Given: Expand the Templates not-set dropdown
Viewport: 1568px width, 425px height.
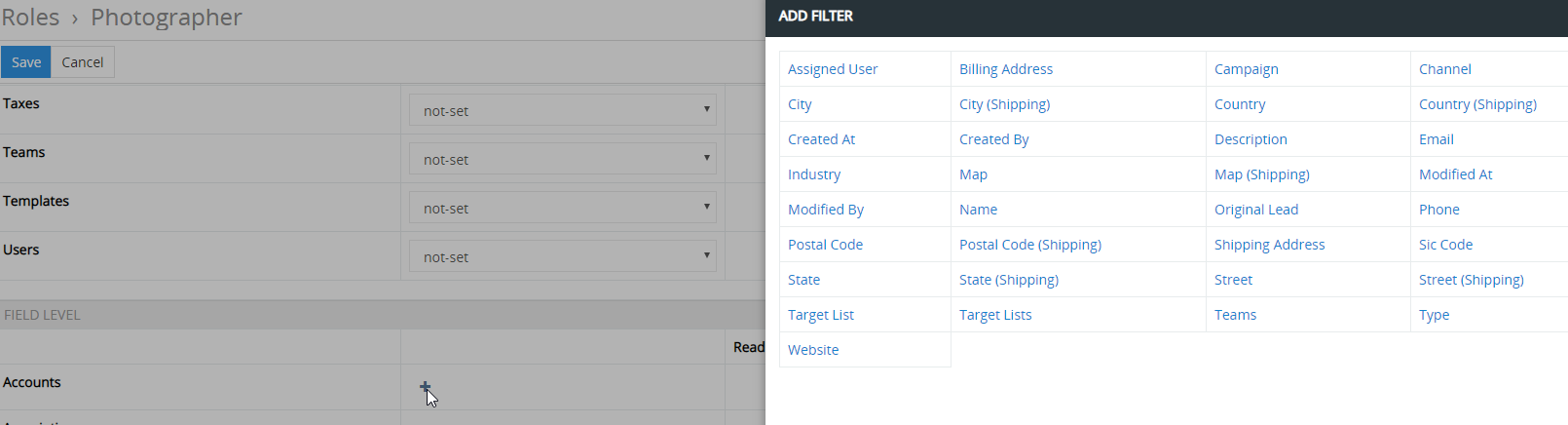Looking at the screenshot, I should [563, 208].
